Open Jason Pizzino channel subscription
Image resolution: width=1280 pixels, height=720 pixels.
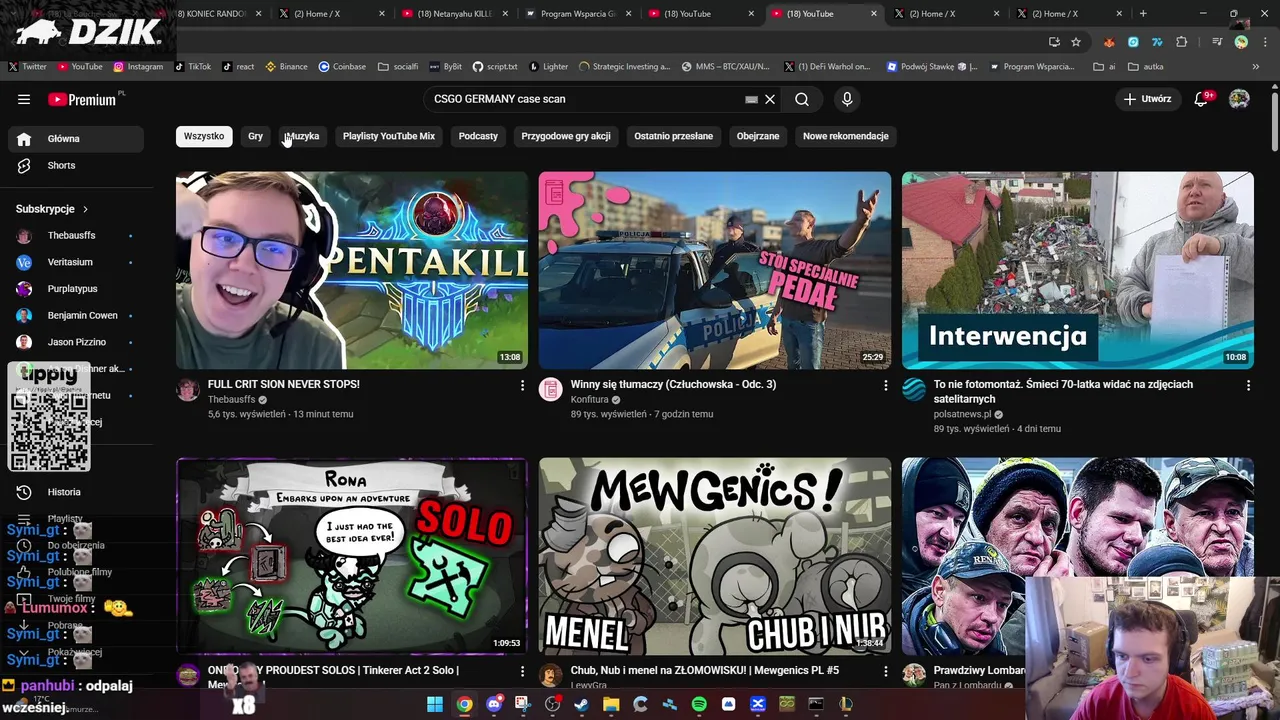click(x=77, y=342)
